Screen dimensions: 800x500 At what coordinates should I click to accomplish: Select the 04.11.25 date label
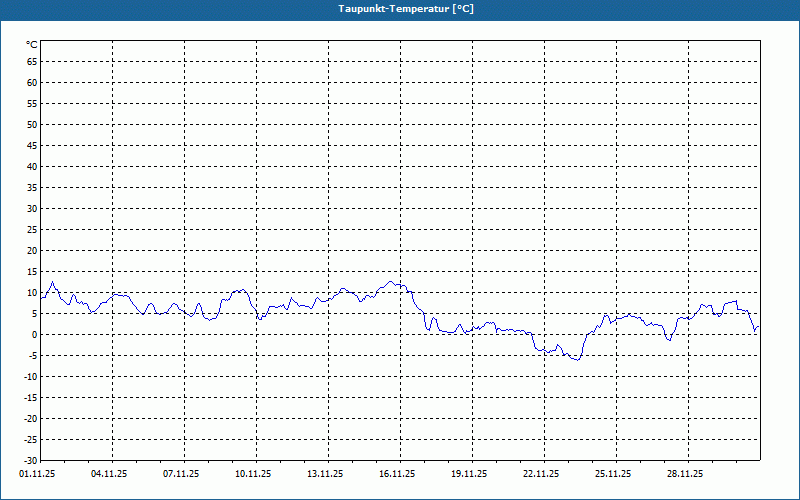tap(109, 474)
